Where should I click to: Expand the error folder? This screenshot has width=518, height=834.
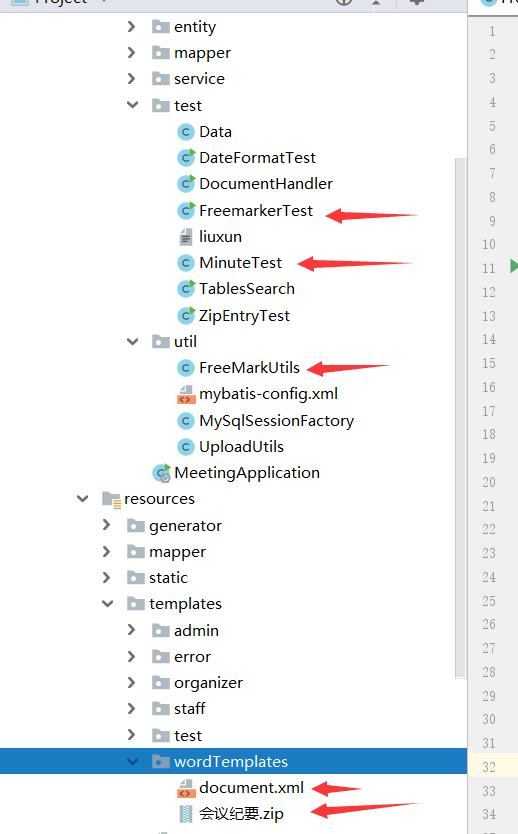(131, 656)
